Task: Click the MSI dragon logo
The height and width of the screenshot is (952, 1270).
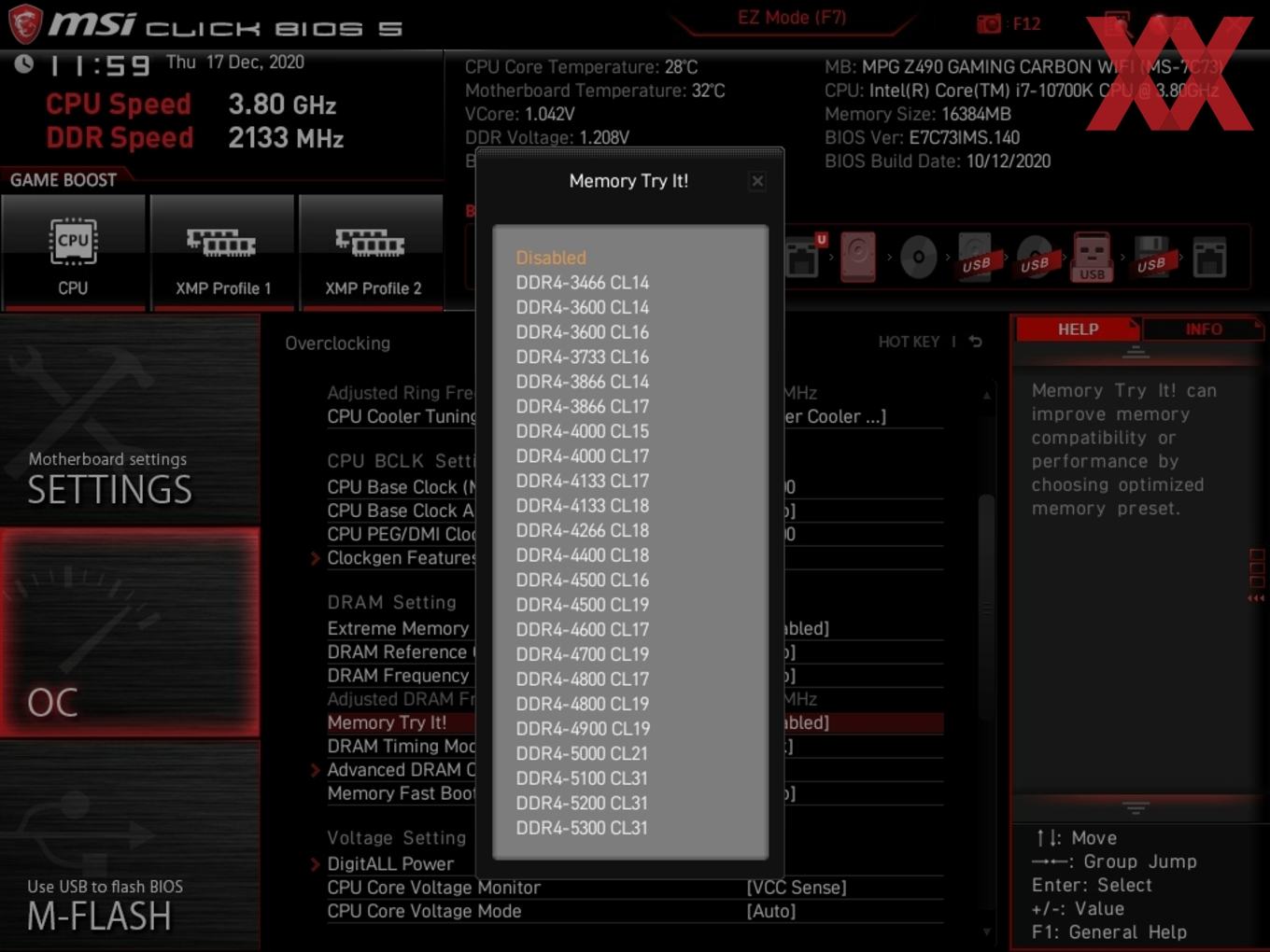Action: tap(25, 23)
